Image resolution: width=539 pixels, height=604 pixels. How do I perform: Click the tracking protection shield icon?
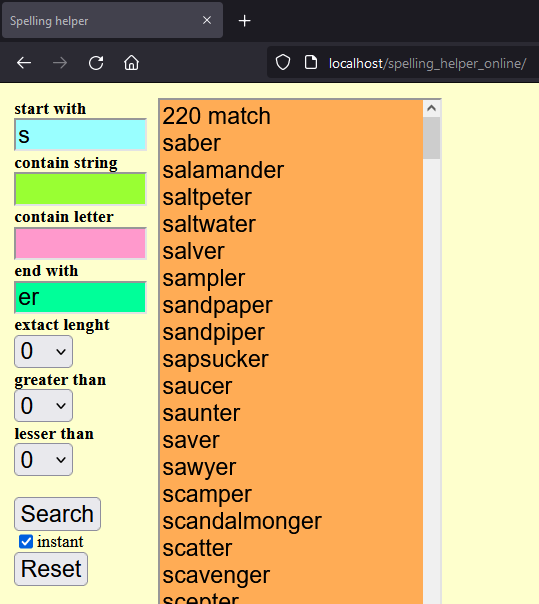pos(283,62)
